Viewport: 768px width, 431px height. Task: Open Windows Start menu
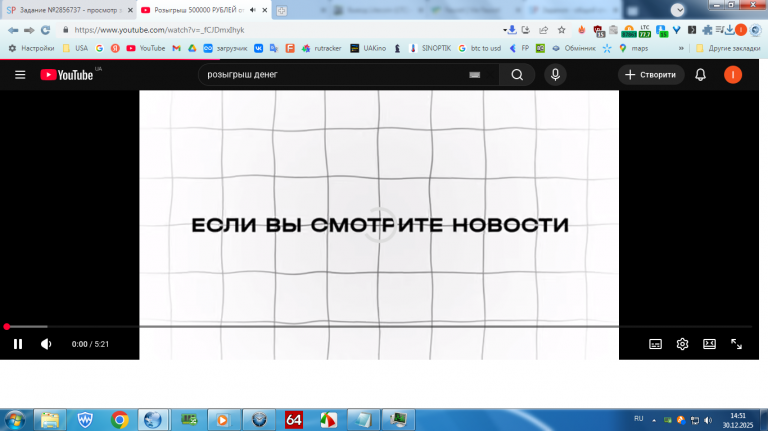[14, 420]
